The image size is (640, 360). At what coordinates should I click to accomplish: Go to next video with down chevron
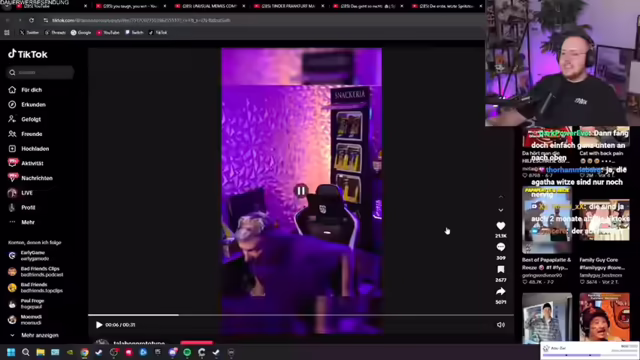pos(501,210)
